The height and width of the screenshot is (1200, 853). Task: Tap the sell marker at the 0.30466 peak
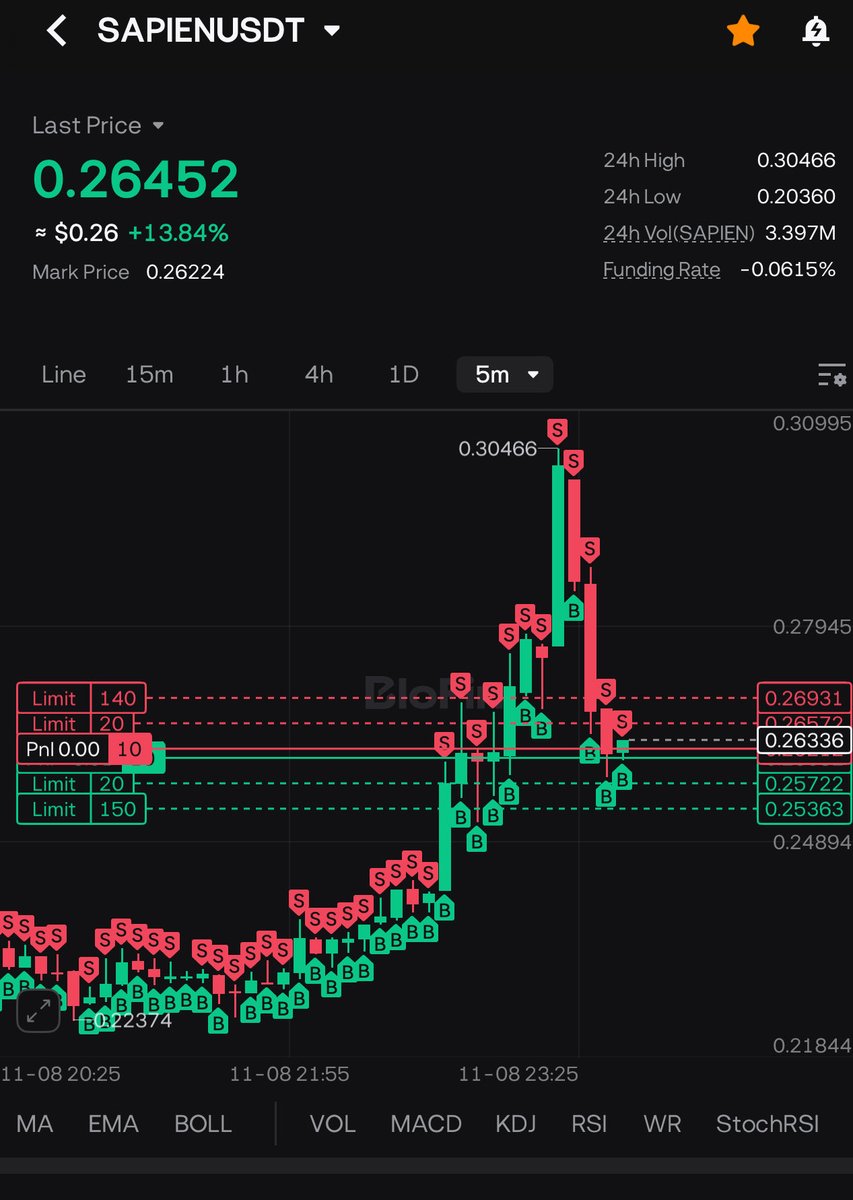click(x=557, y=431)
